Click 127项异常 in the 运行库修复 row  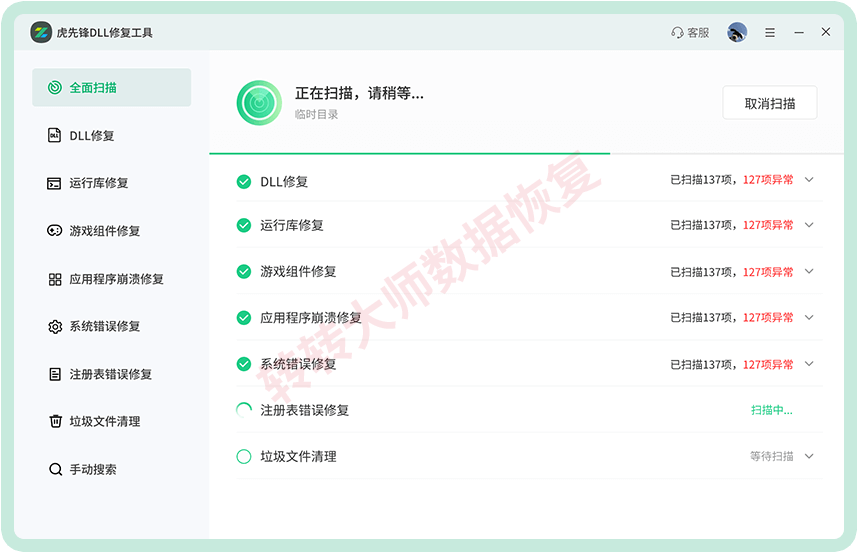point(768,225)
